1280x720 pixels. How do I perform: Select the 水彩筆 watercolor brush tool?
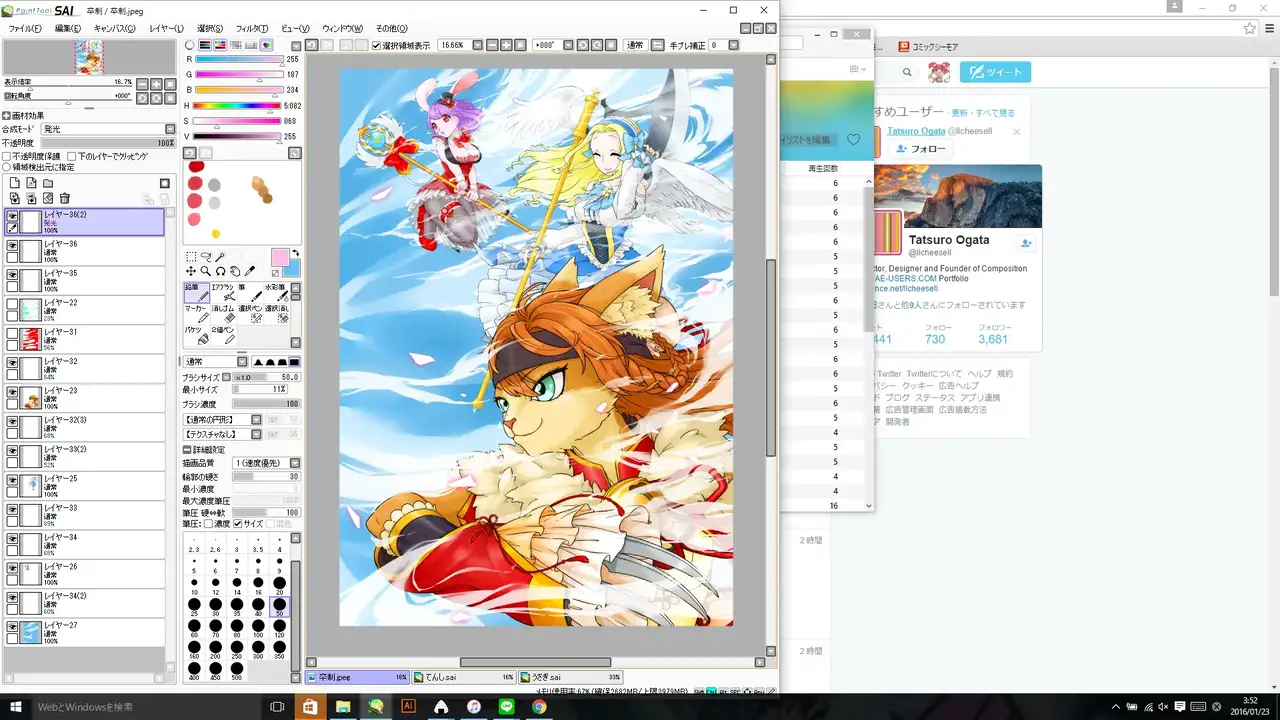click(x=283, y=292)
